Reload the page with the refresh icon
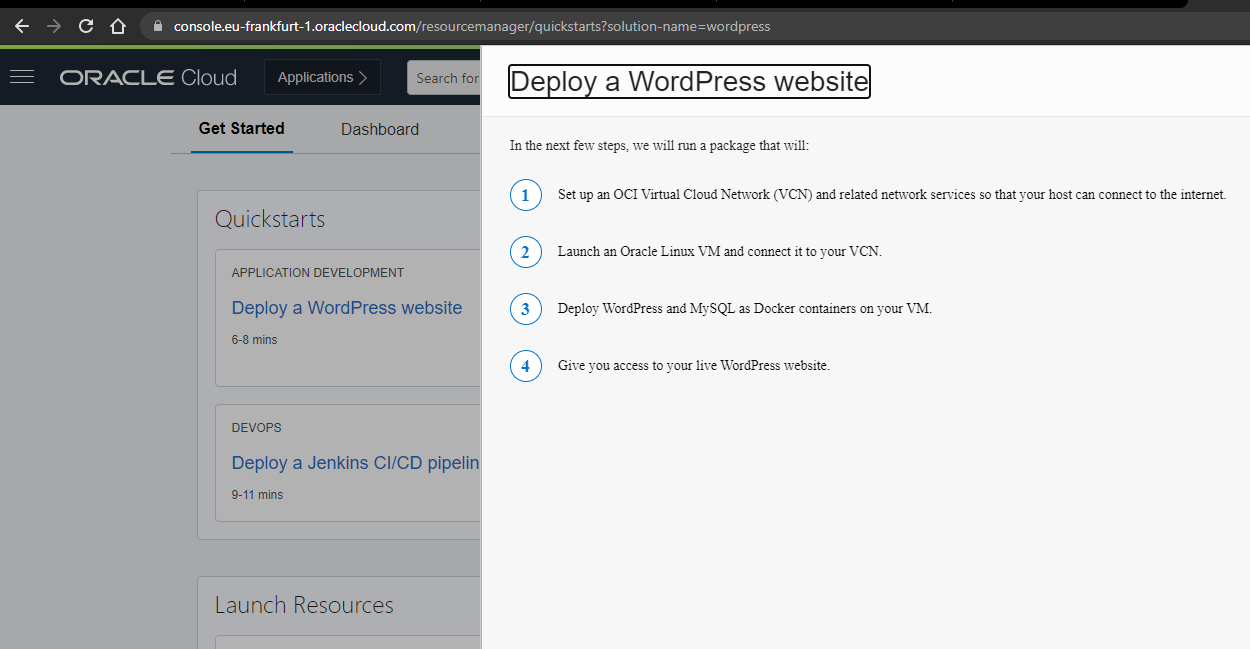The width and height of the screenshot is (1250, 649). tap(86, 26)
